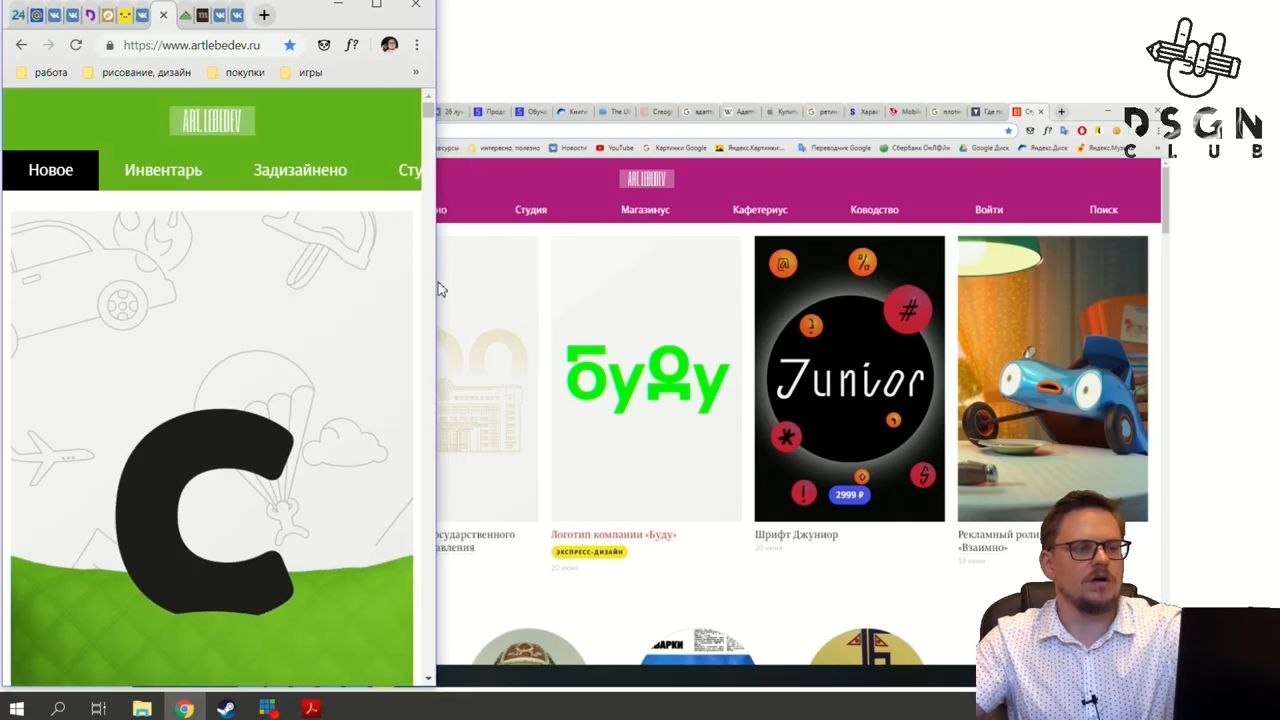Open the 'рисование, дизайн' bookmarks folder
This screenshot has width=1280, height=720.
[137, 72]
